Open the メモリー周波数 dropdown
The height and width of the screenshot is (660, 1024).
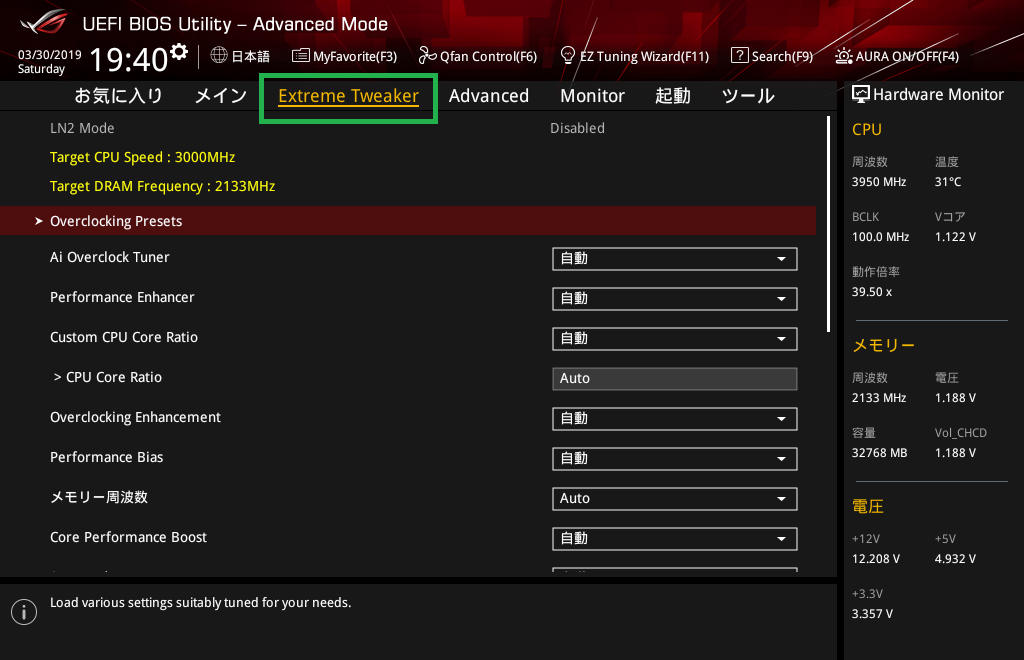click(x=675, y=499)
